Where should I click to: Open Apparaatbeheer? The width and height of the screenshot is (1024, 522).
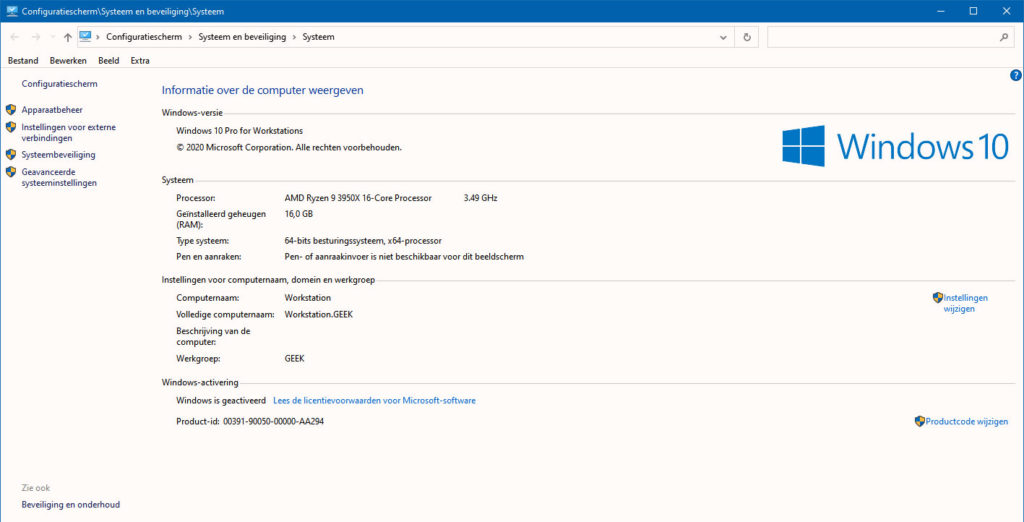point(52,110)
